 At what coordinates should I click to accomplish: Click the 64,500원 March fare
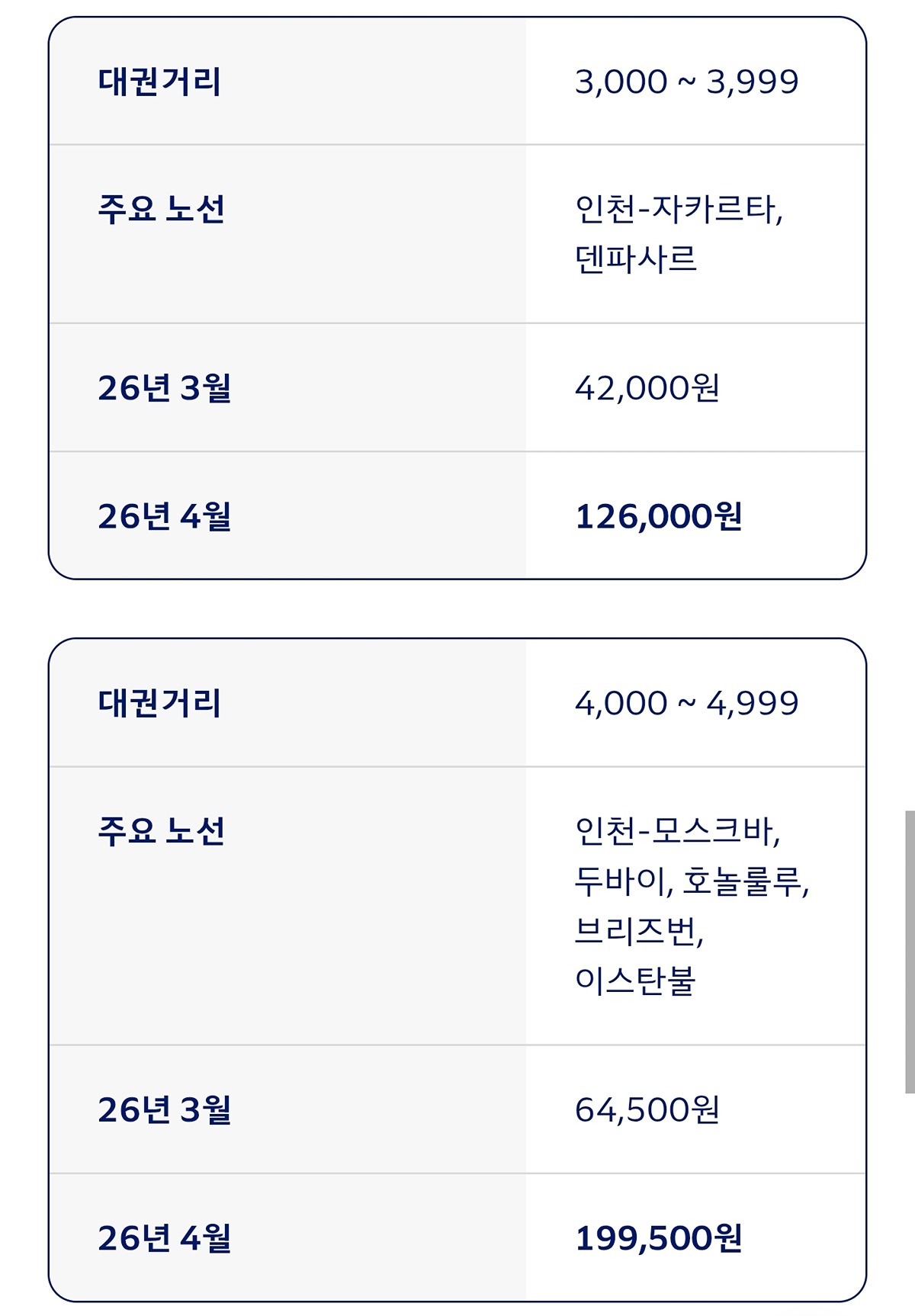tap(647, 1109)
